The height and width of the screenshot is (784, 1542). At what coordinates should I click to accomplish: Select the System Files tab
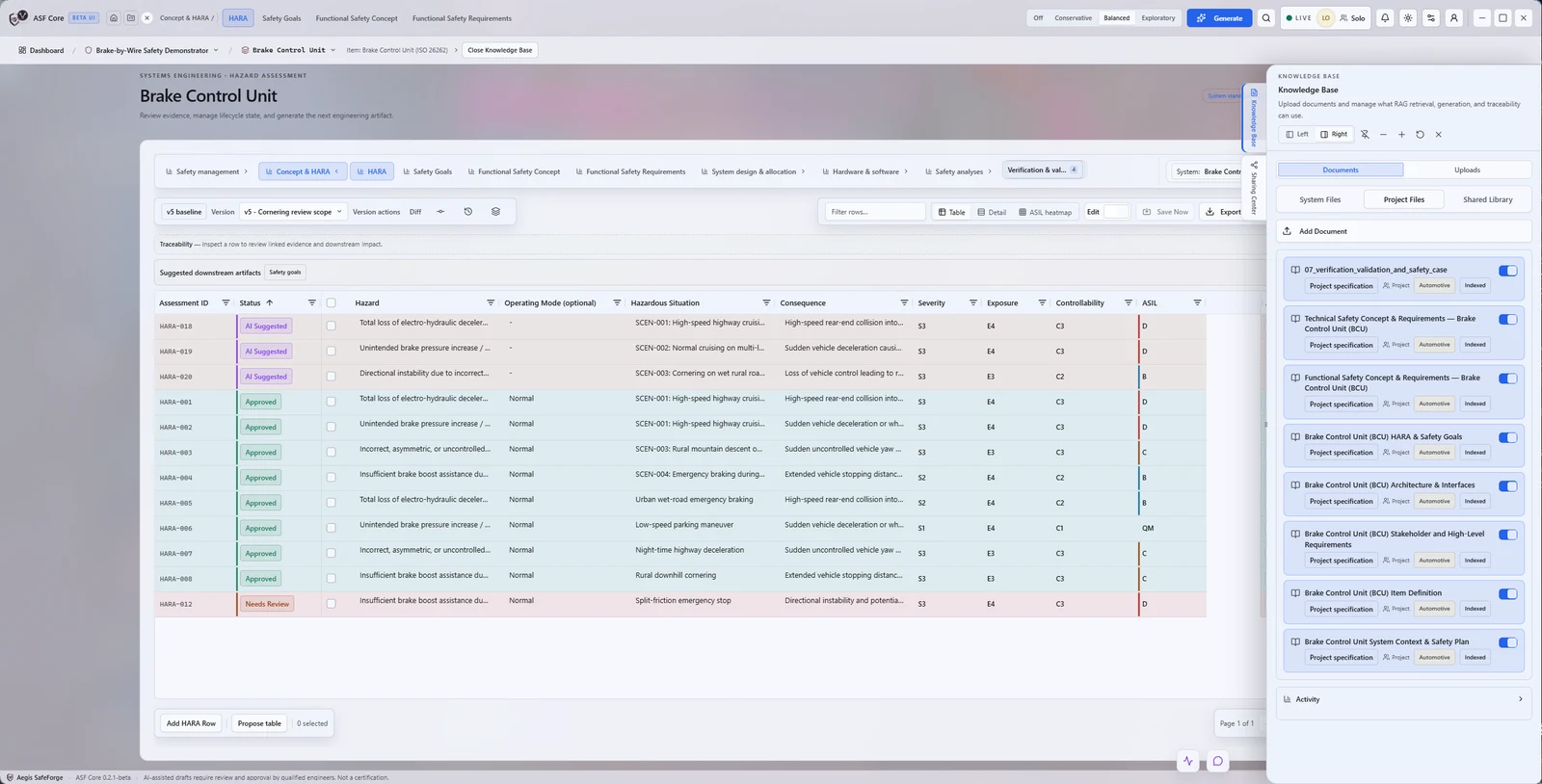tap(1319, 199)
